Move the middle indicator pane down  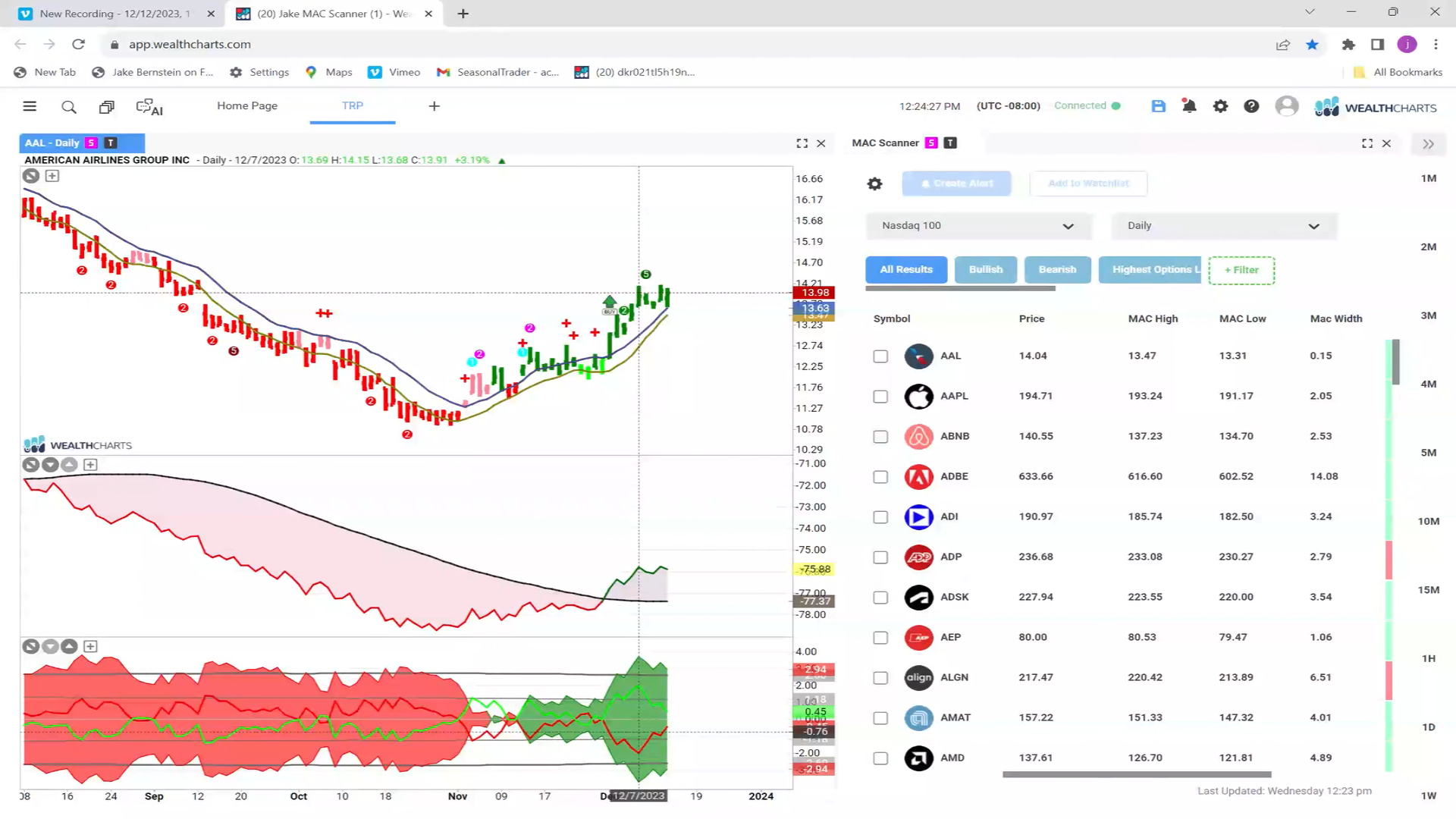[x=50, y=465]
